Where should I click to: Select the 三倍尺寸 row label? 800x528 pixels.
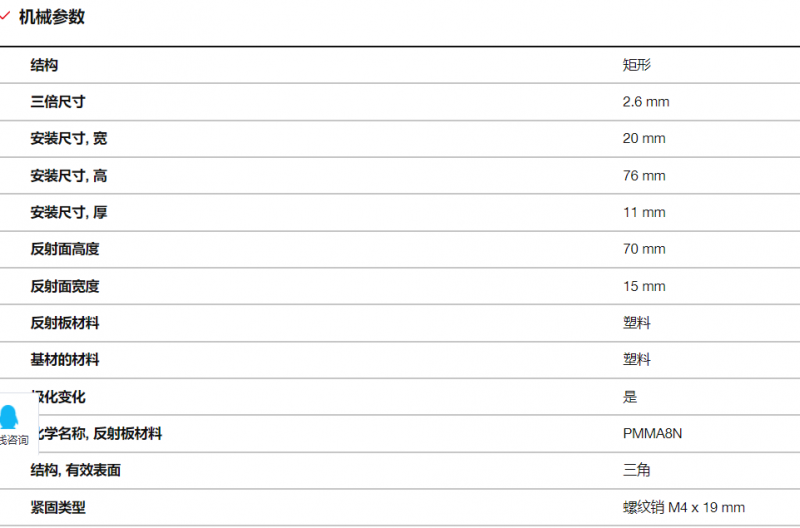(x=58, y=102)
